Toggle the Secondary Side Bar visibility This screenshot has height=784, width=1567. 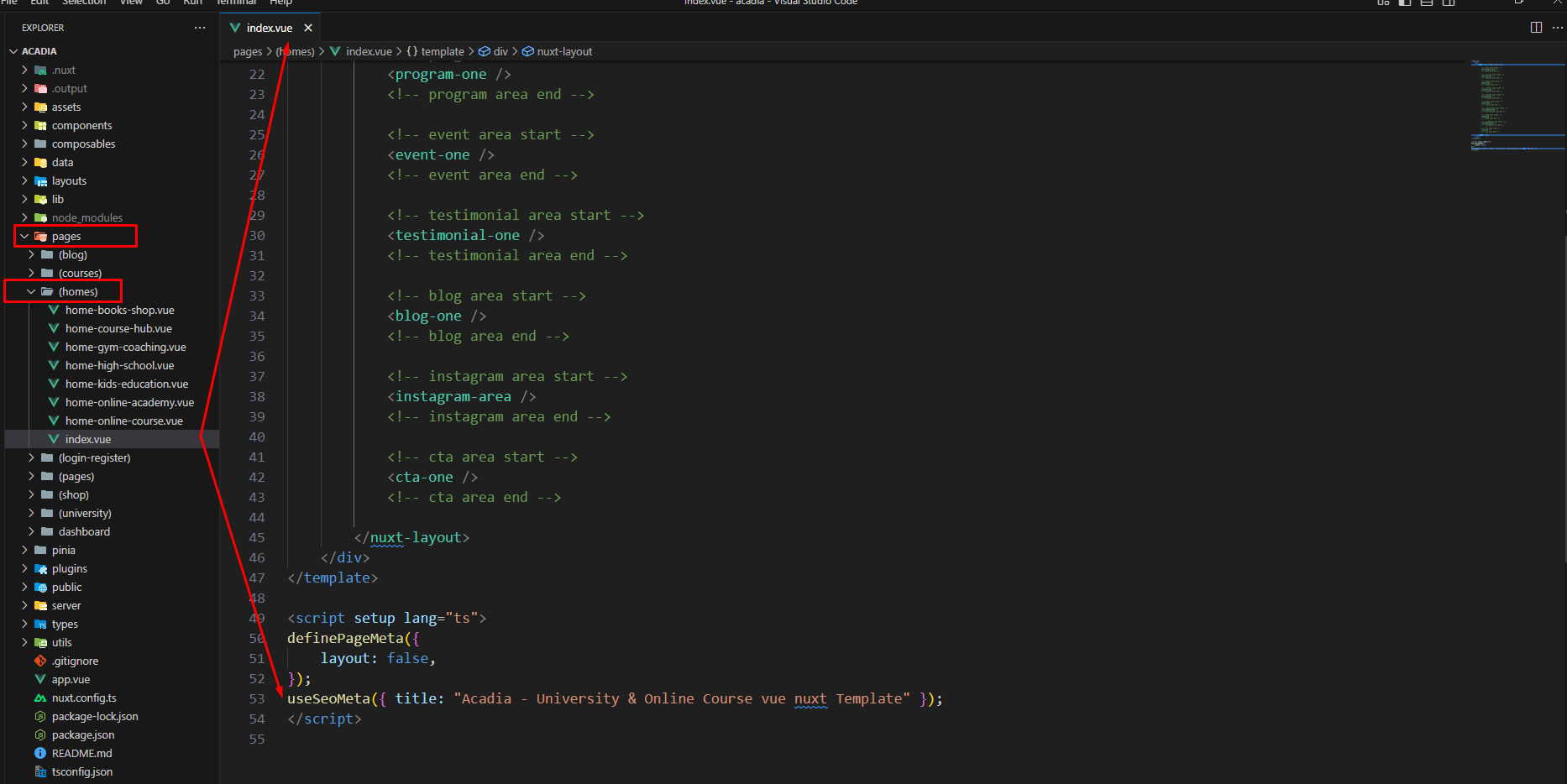click(1449, 3)
